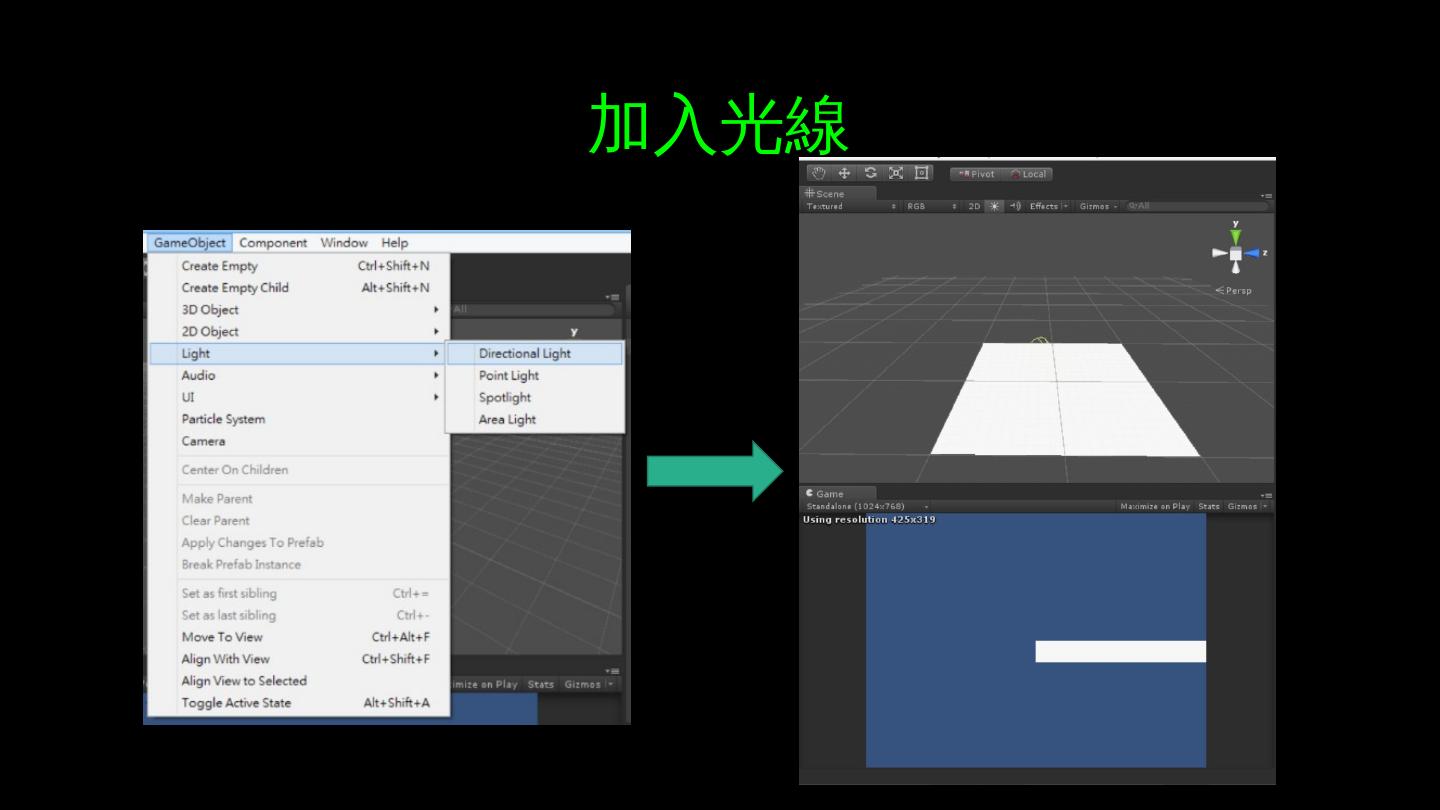Image resolution: width=1440 pixels, height=810 pixels.
Task: Switch to the Game tab
Action: 838,493
